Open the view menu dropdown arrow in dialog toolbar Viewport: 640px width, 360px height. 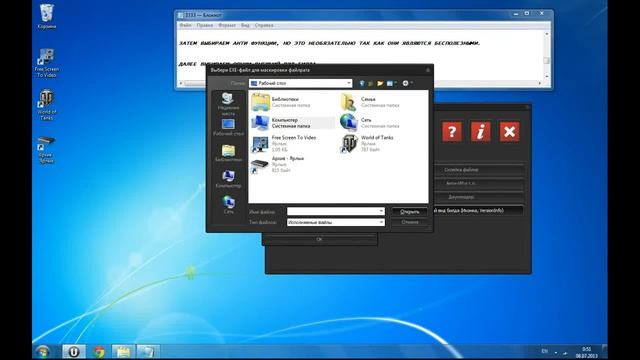pyautogui.click(x=396, y=83)
